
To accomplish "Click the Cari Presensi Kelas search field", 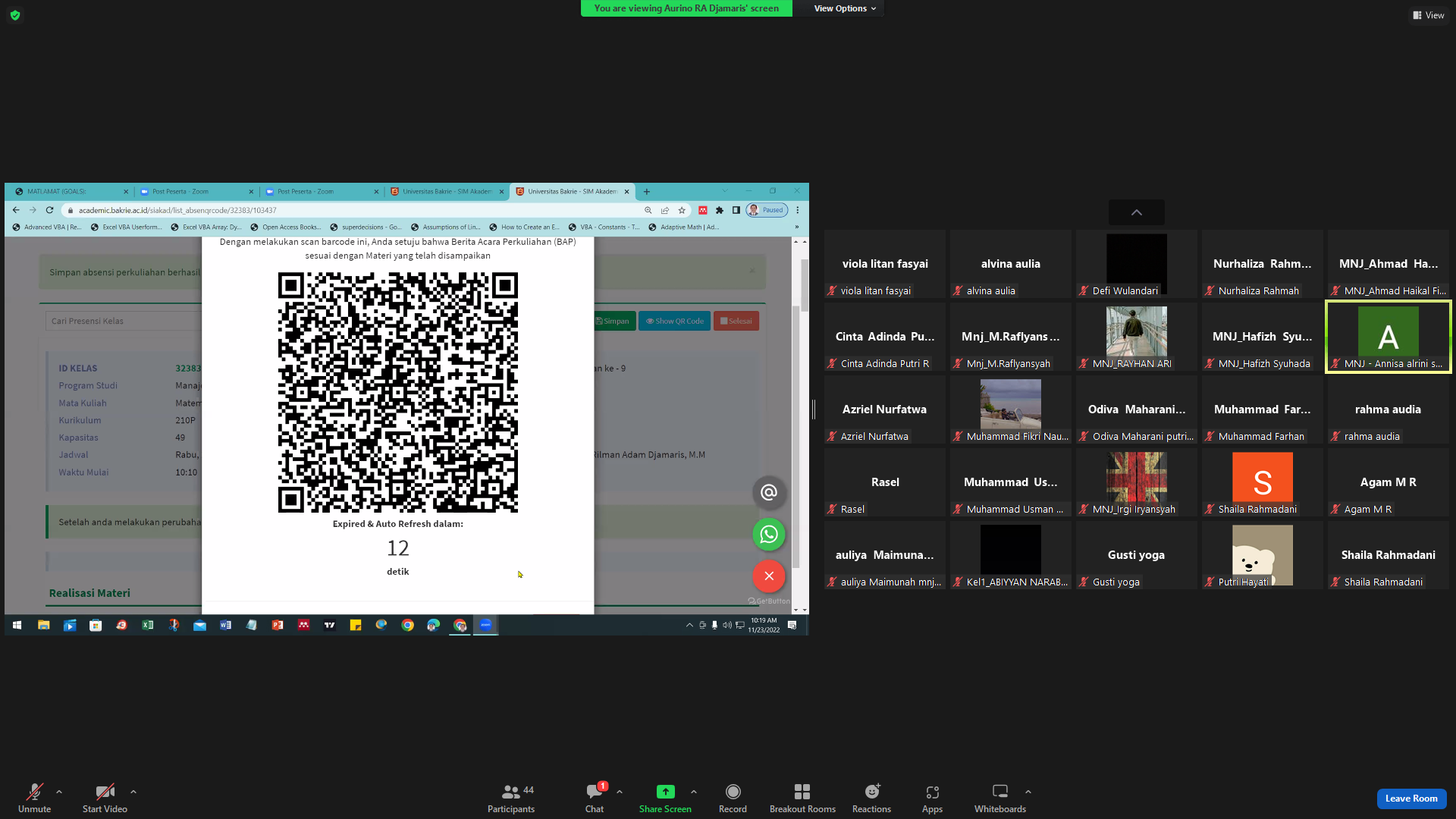I will [x=124, y=321].
